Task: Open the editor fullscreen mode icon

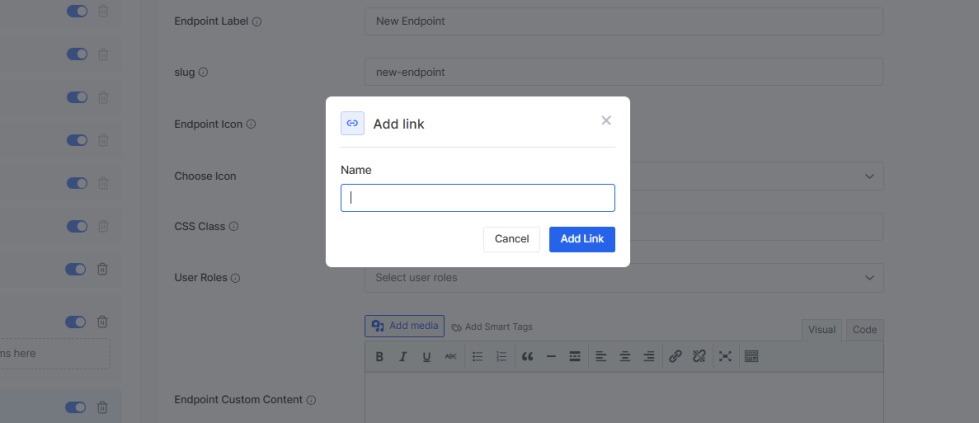Action: coord(725,357)
